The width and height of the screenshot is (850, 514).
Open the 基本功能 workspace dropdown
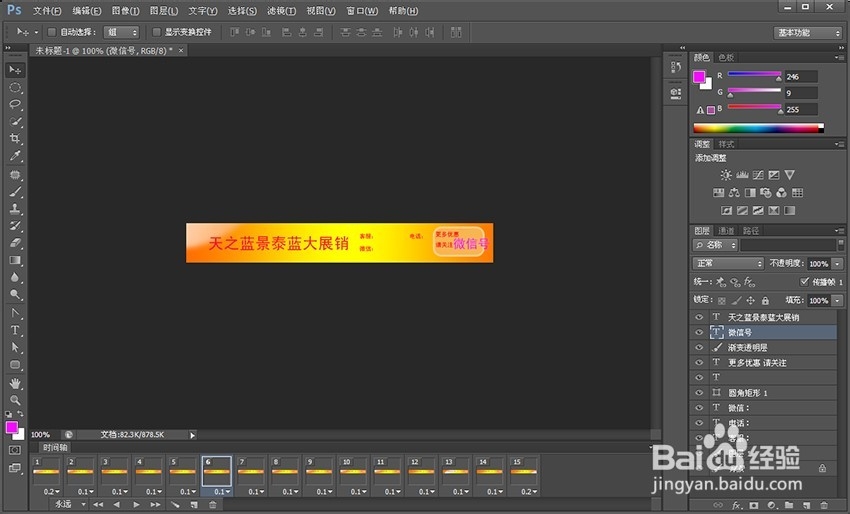coord(808,33)
